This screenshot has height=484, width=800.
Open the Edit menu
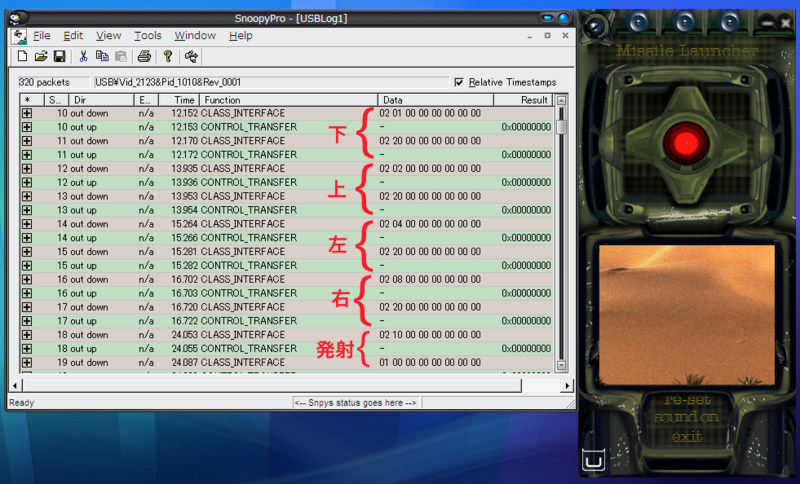73,36
